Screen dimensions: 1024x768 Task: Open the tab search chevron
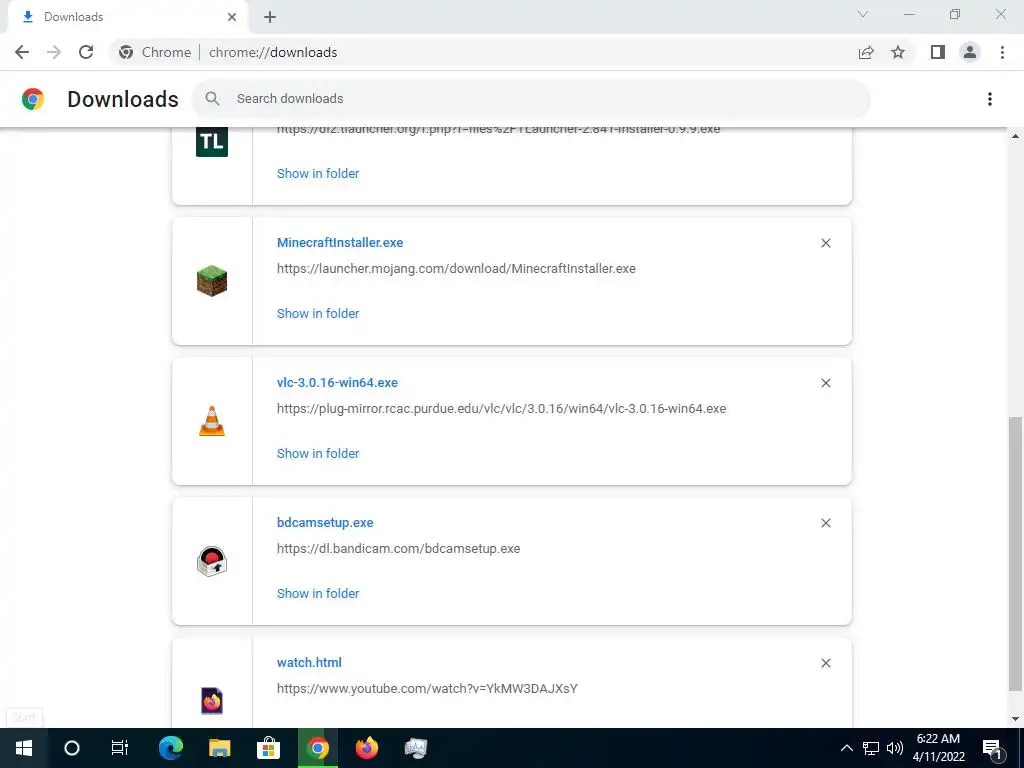coord(863,14)
